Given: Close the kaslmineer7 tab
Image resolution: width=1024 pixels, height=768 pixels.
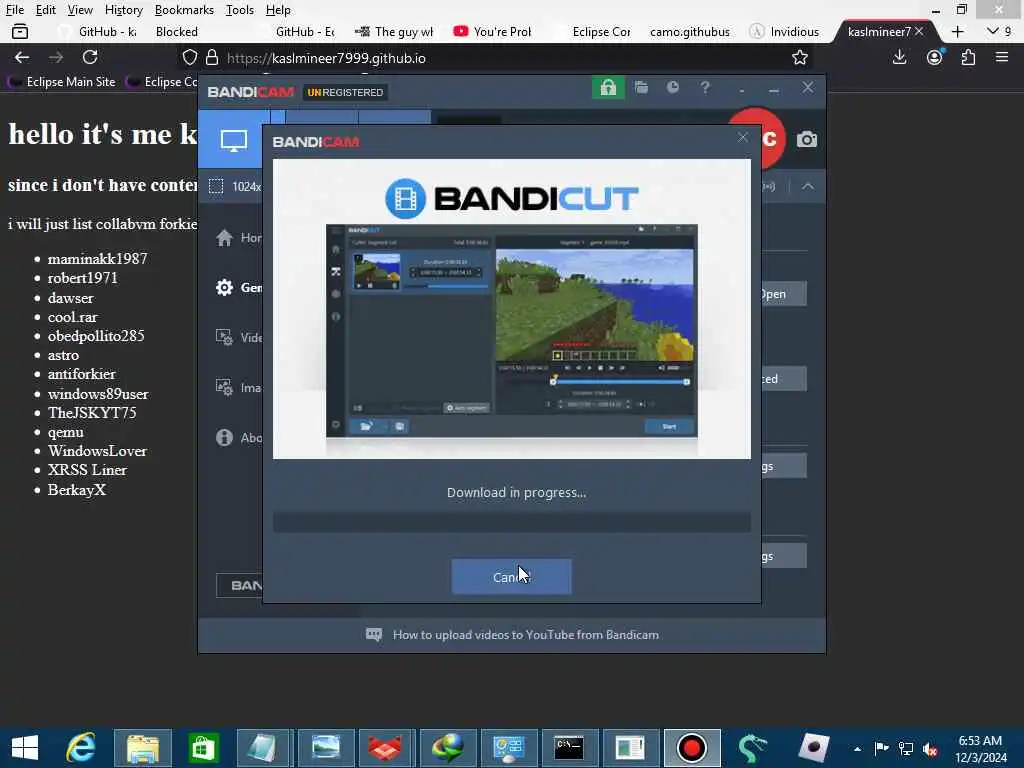Looking at the screenshot, I should 919,31.
